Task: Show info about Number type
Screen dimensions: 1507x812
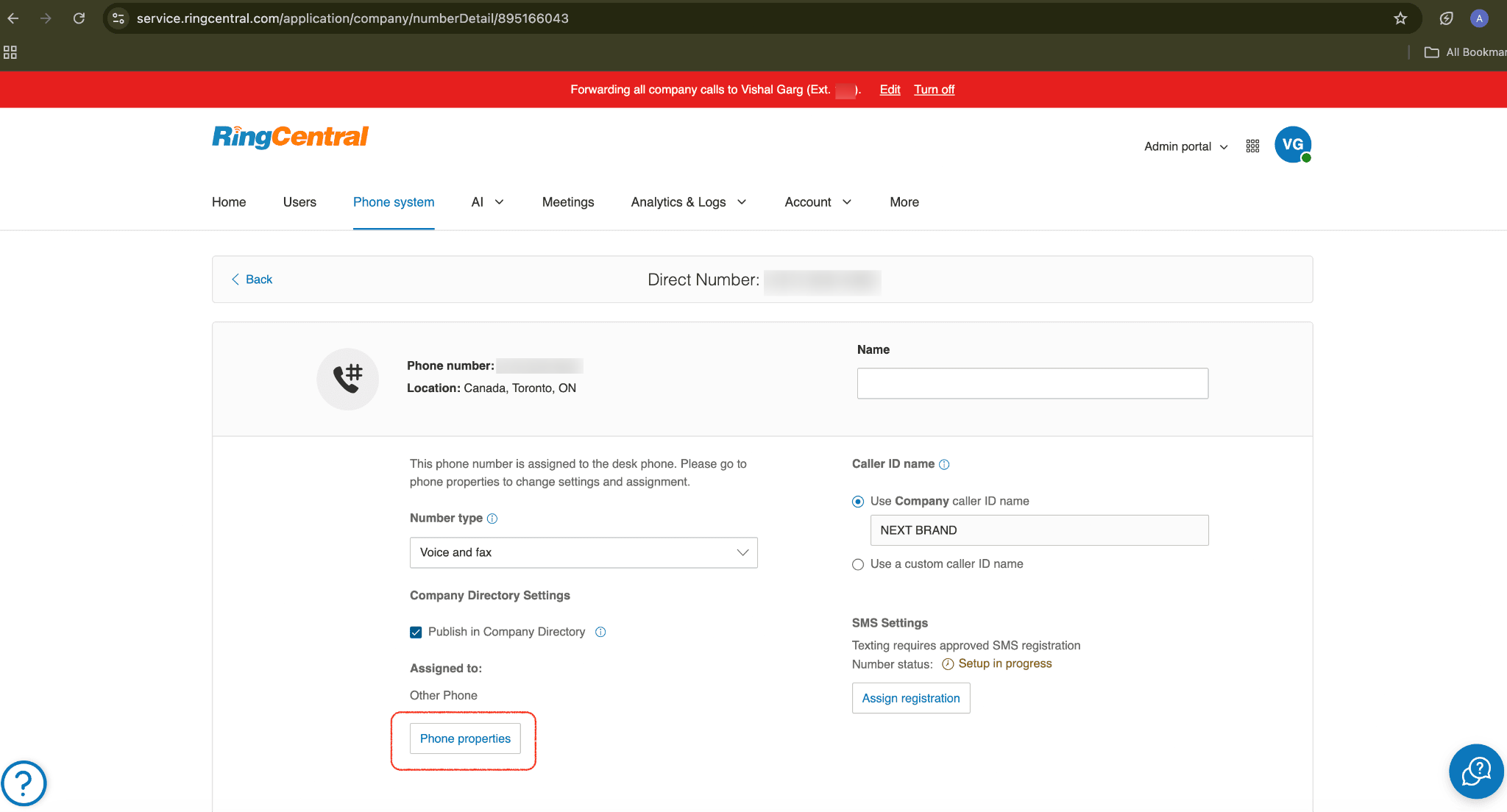Action: coord(492,519)
